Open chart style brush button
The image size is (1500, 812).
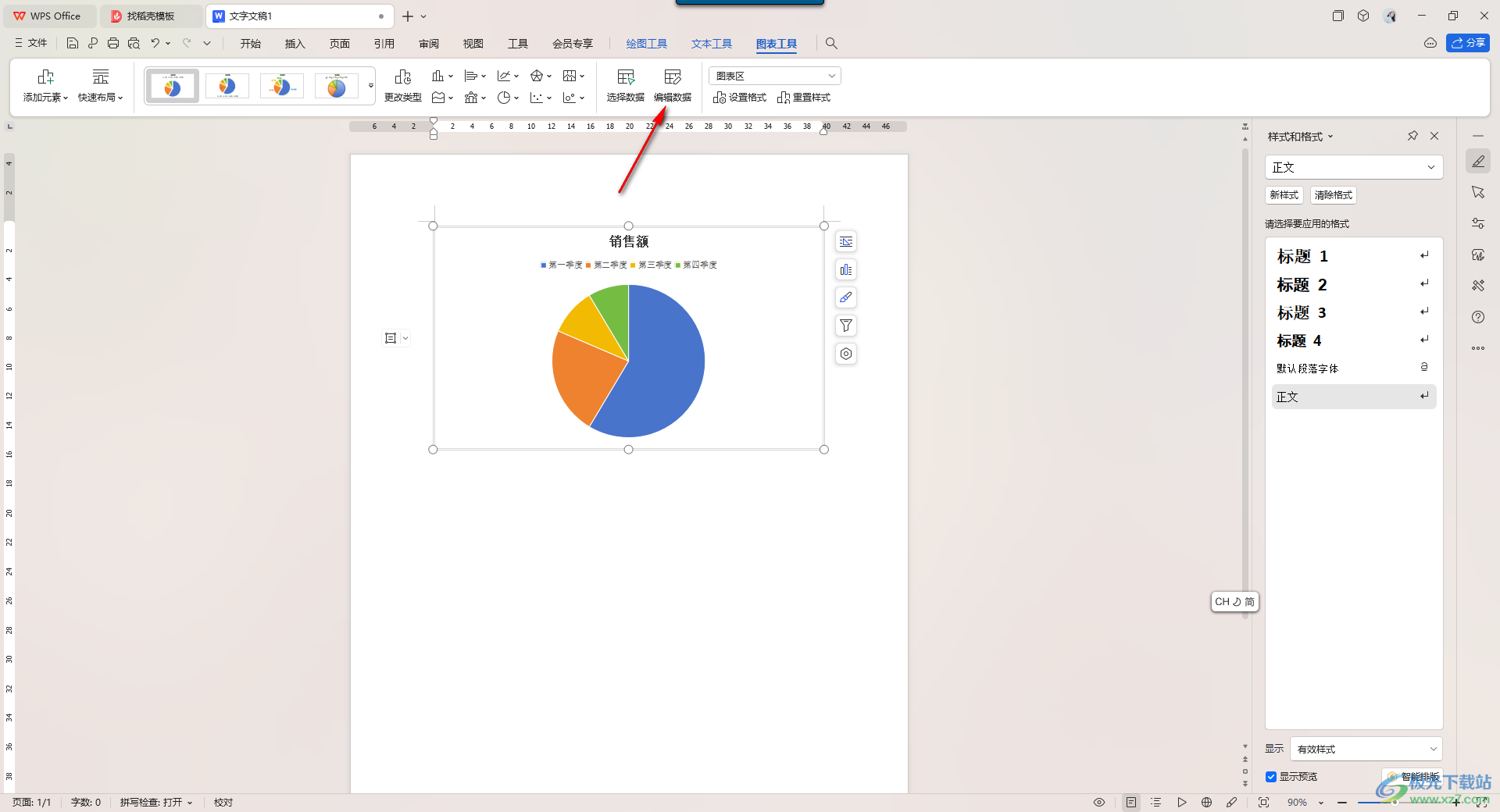point(846,297)
